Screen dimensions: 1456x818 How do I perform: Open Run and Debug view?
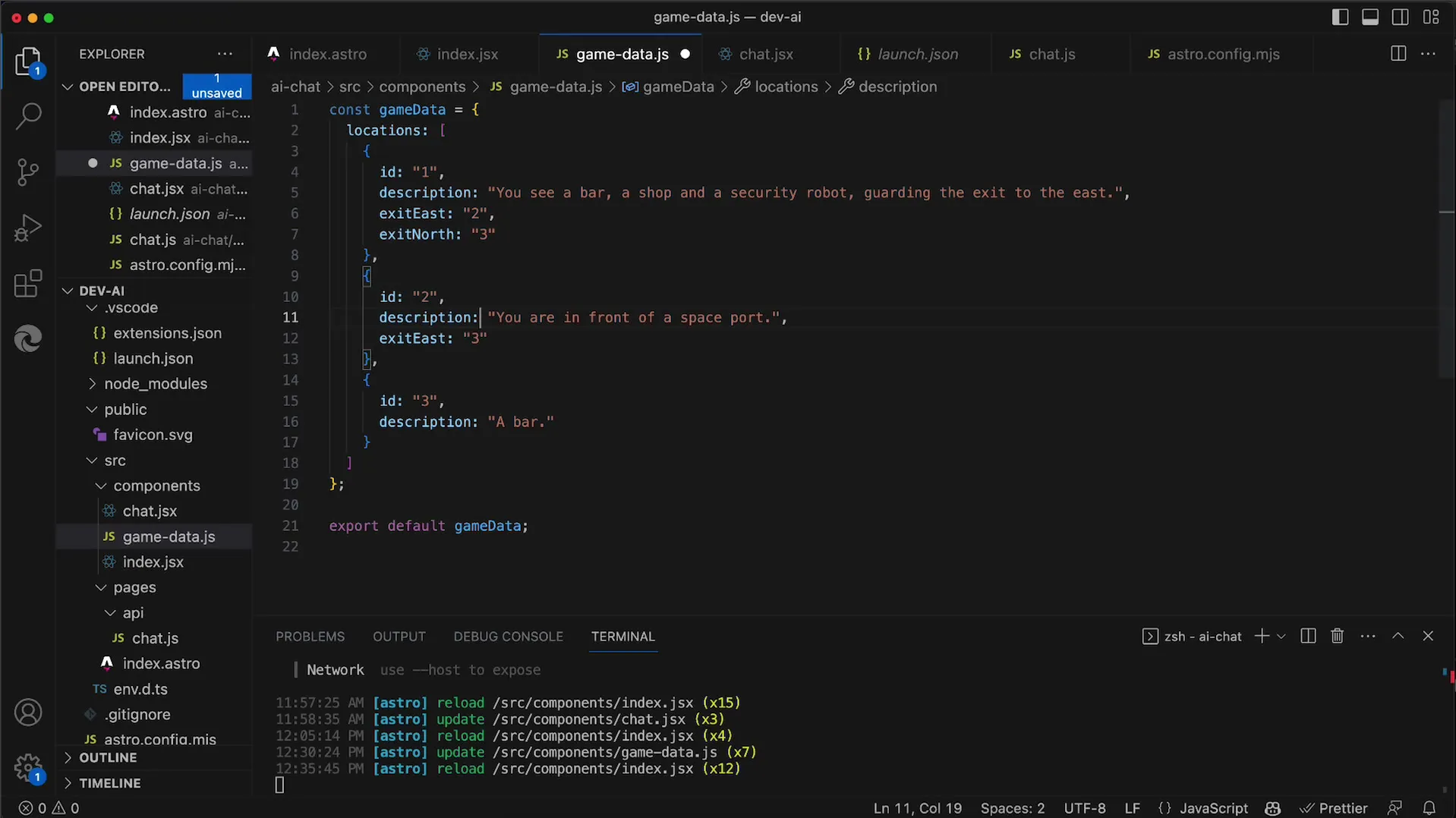28,228
